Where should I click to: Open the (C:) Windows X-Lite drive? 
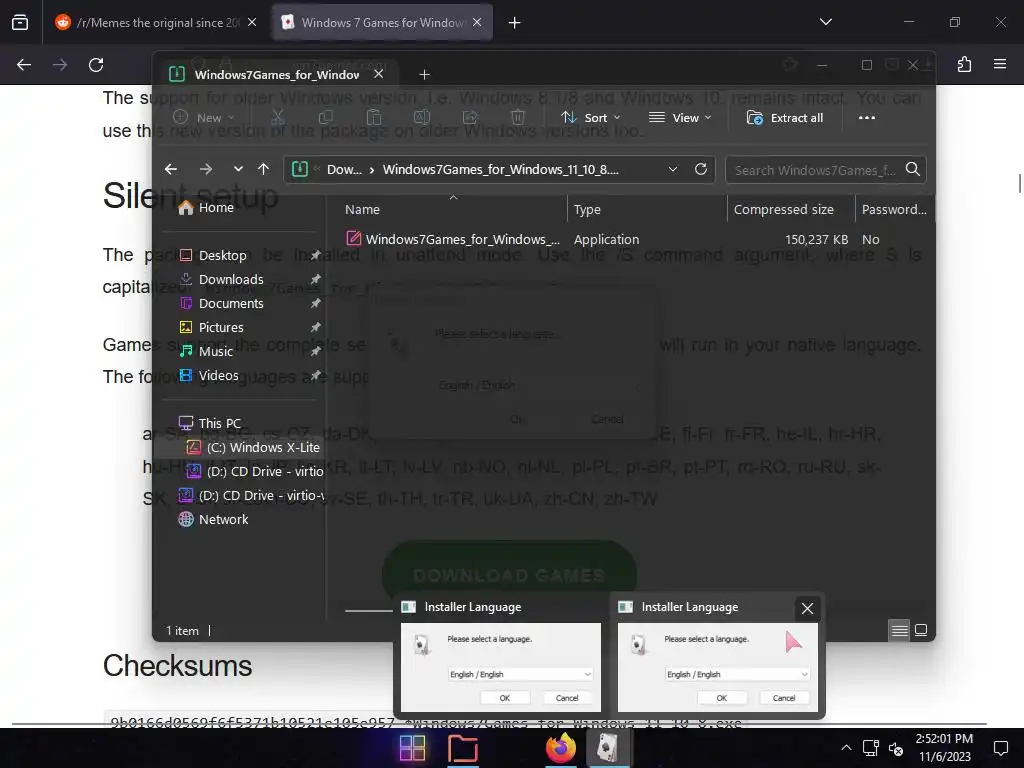click(x=253, y=447)
